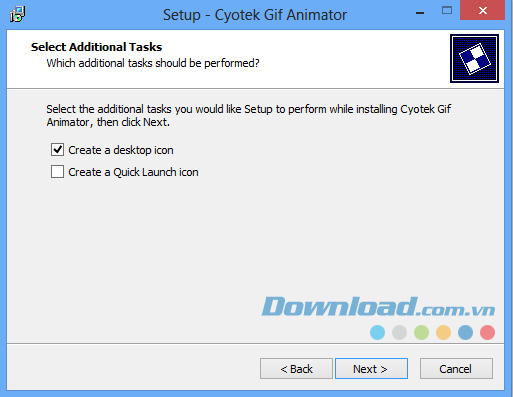Click the Cyotek checkered logo image
Viewport: 513px width, 397px height.
click(x=474, y=58)
